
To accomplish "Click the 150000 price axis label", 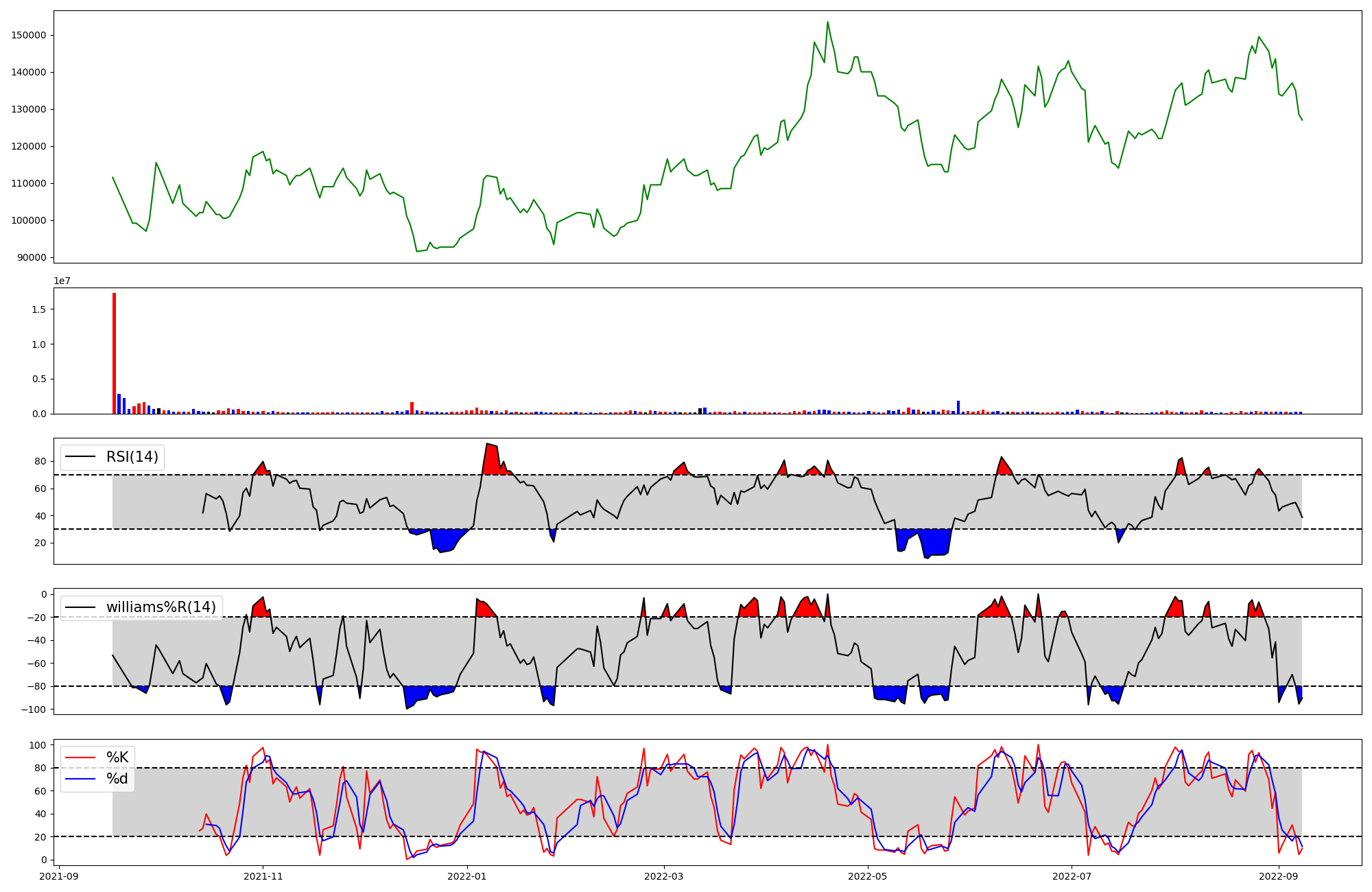I will [28, 36].
